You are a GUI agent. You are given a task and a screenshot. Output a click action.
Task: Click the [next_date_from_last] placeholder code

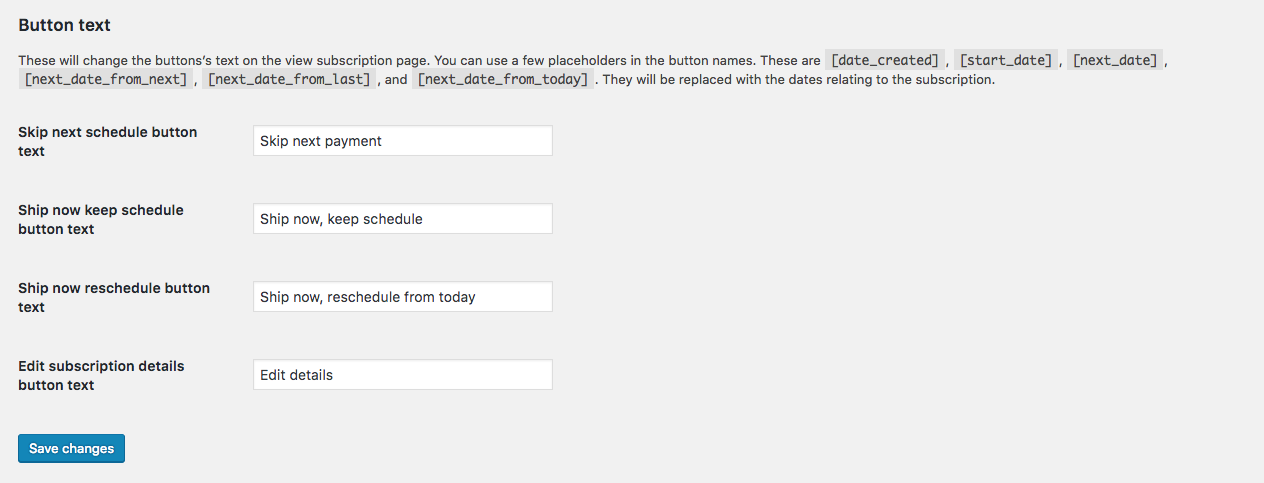(x=289, y=79)
